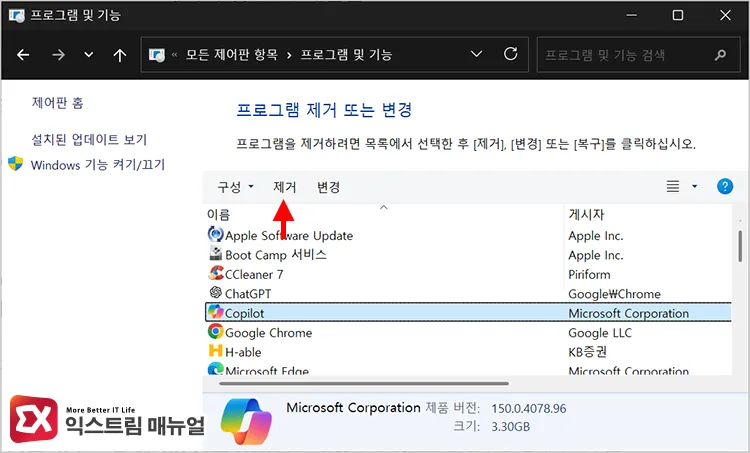Click Copilot's 'Microsoft Corporation' publisher cell
Image resolution: width=750 pixels, height=453 pixels.
[629, 313]
